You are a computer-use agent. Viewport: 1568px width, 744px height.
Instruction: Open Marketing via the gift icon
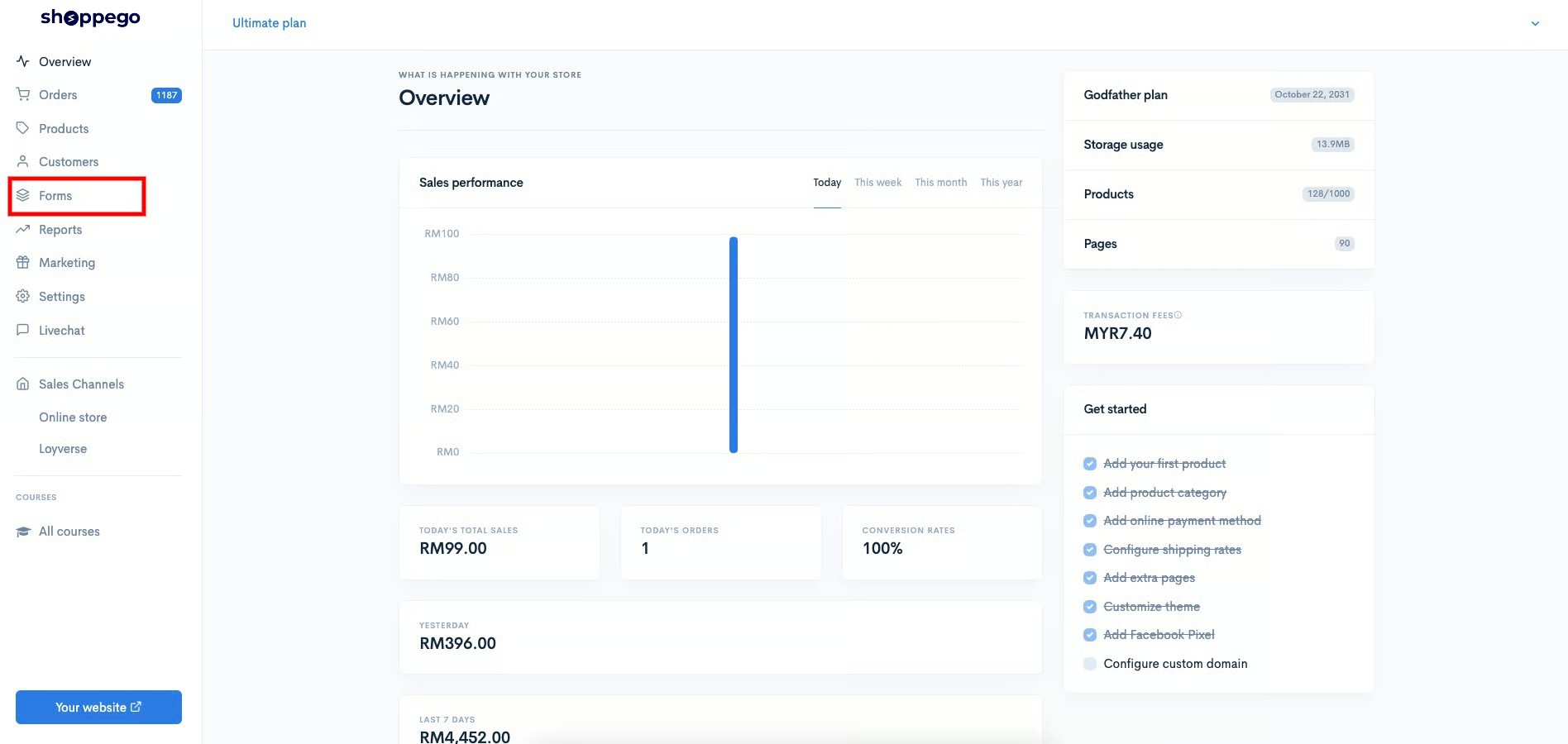pos(23,262)
